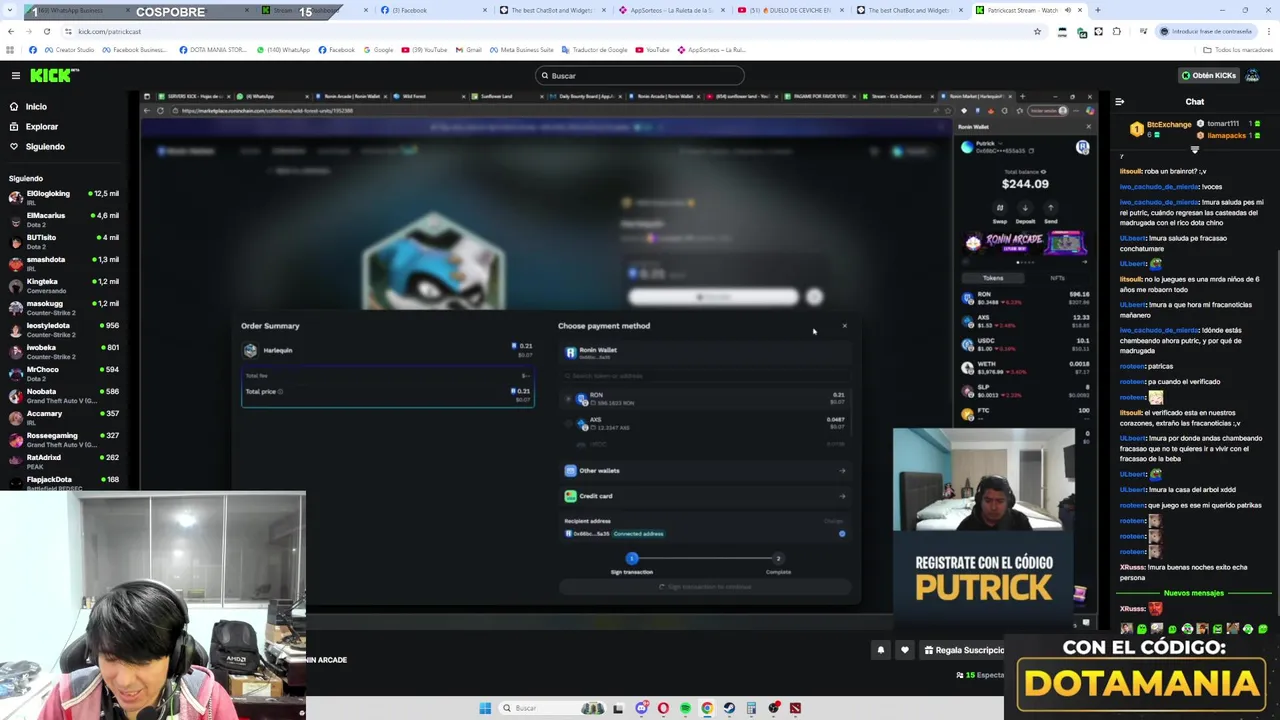Click the red Opera icon on taskbar
1280x720 pixels.
663,708
